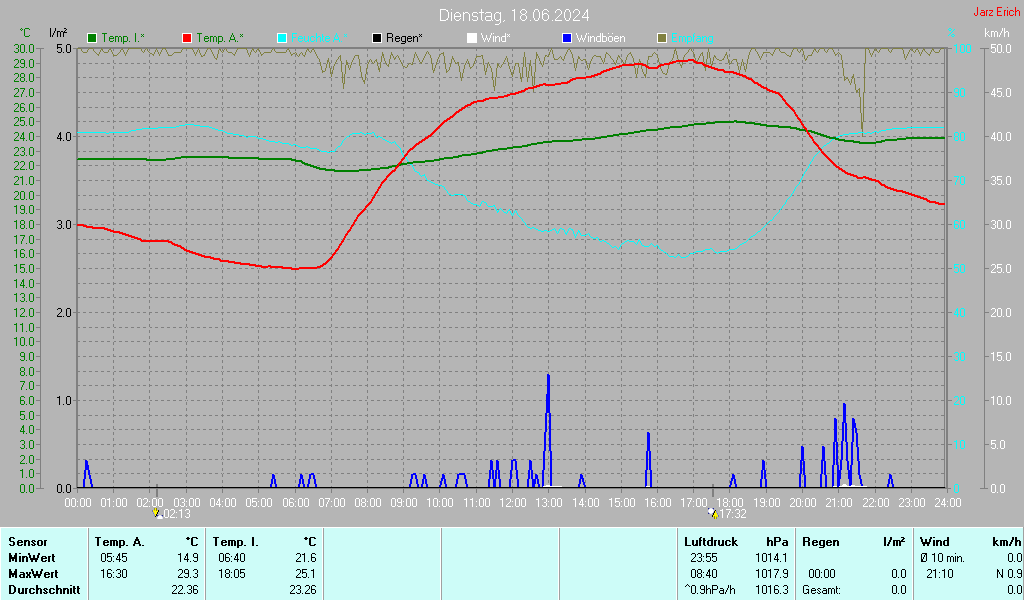Click the '21:00' time axis label
Viewport: 1024px width, 600px height.
coord(839,502)
